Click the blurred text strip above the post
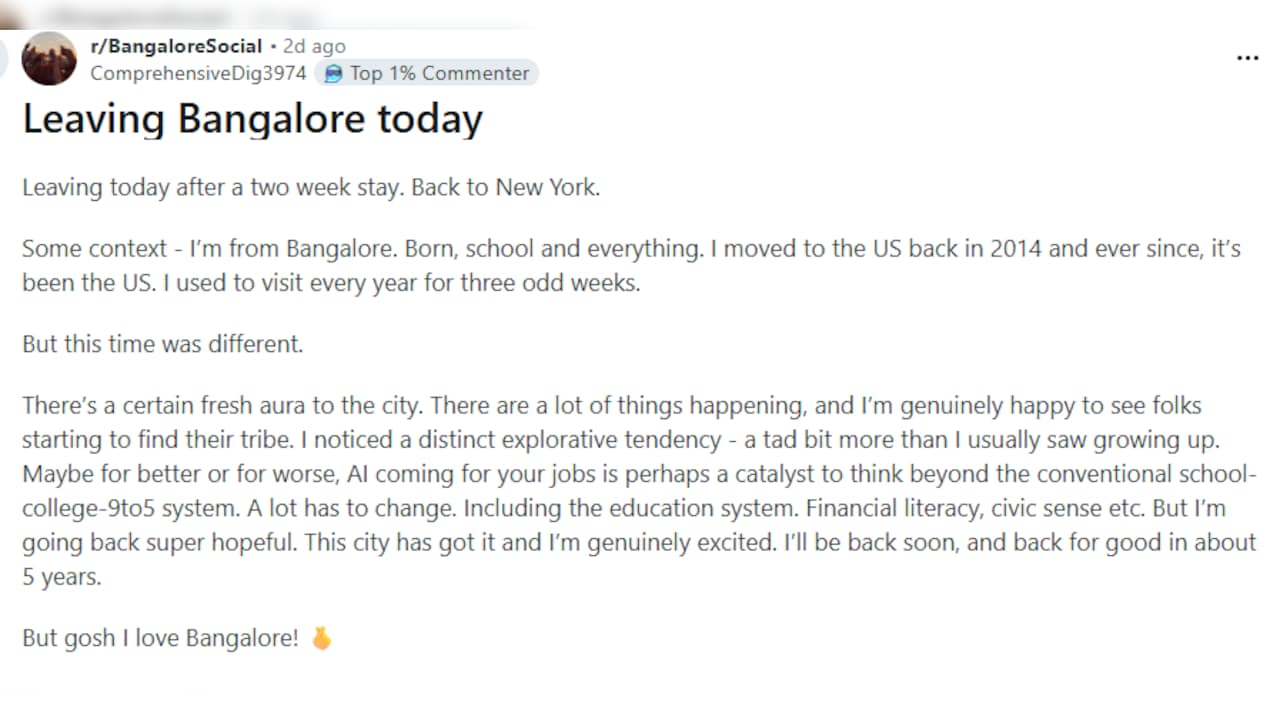 click(x=180, y=16)
